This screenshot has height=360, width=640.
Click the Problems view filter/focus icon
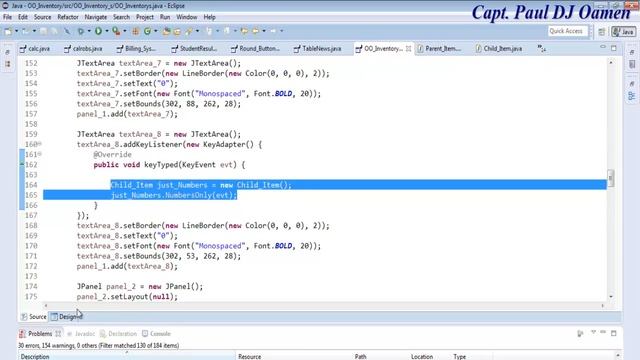click(580, 333)
